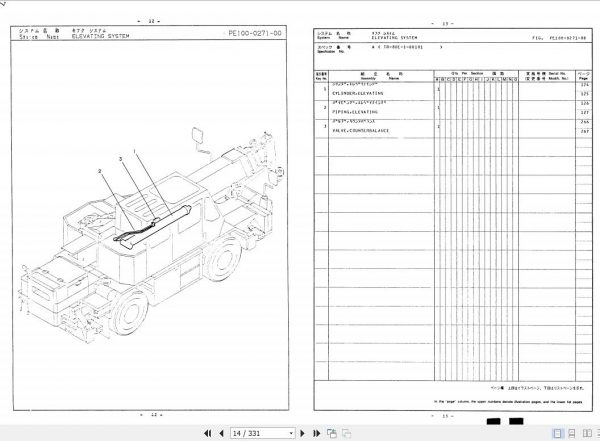The image size is (600, 441).
Task: Click callout number 3 on crane diagram
Action: [121, 159]
